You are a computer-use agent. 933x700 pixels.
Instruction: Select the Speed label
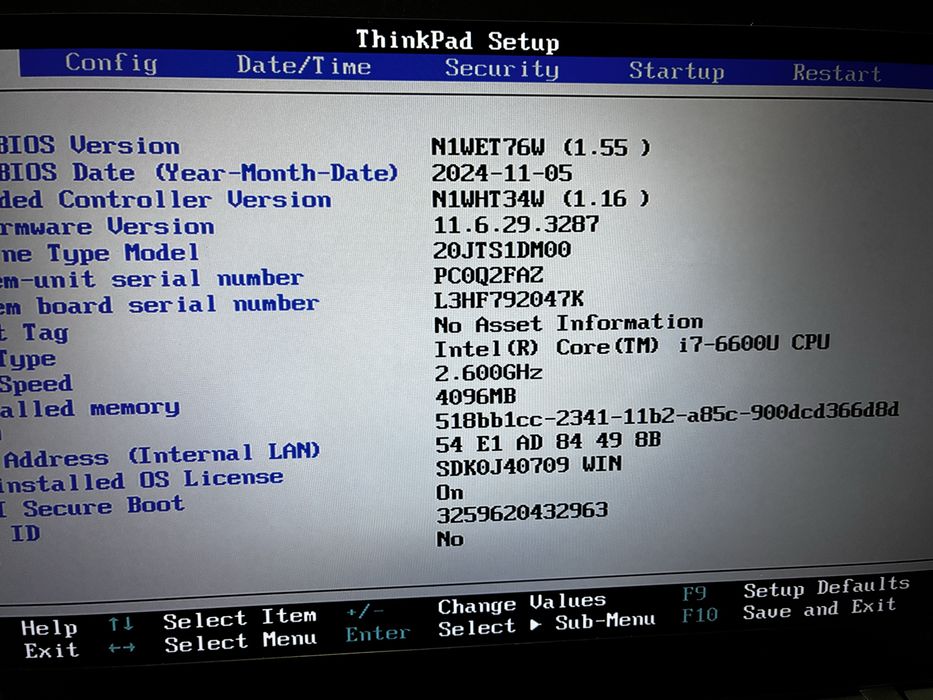[x=36, y=383]
